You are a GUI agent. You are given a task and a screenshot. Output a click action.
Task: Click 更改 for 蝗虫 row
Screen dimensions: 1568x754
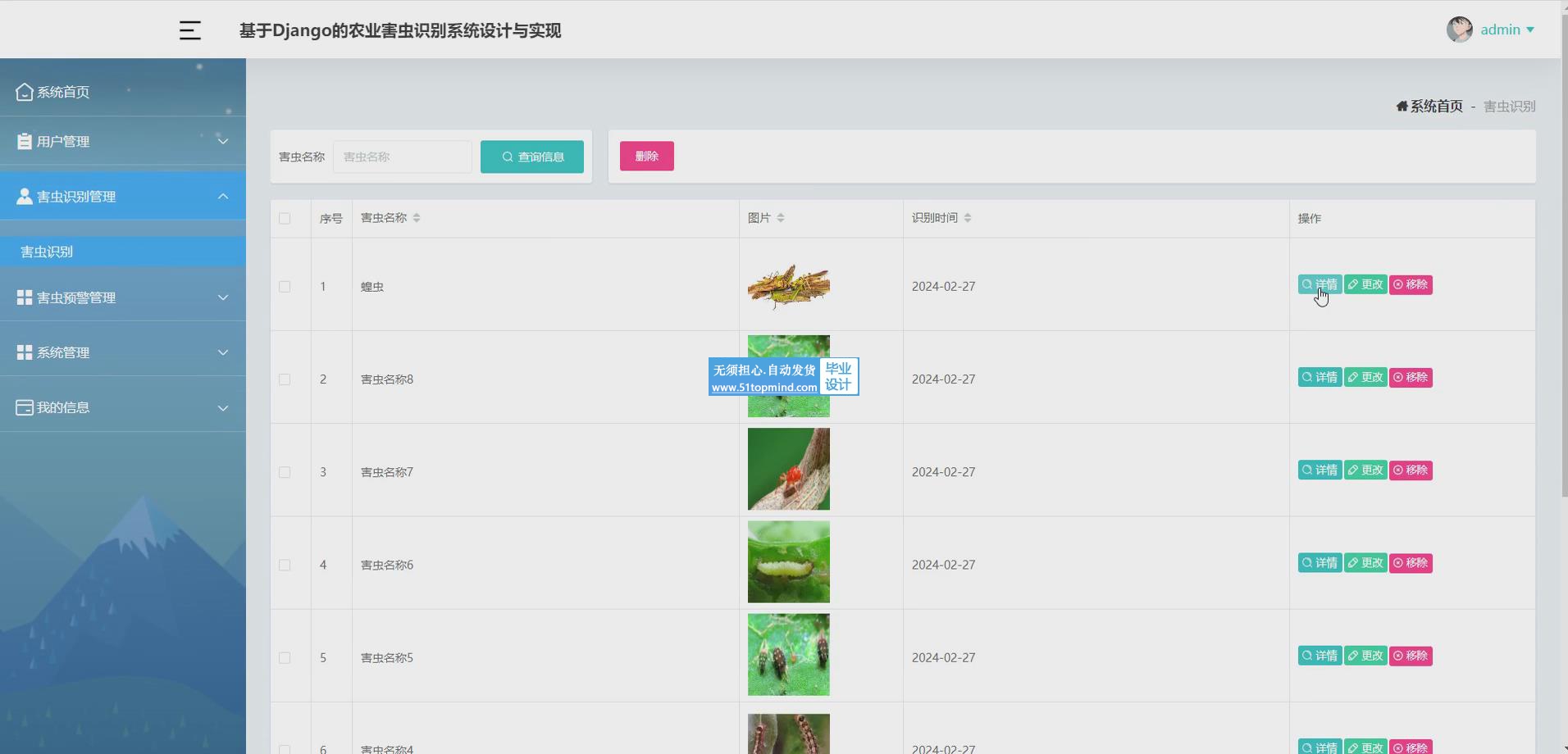coord(1365,284)
